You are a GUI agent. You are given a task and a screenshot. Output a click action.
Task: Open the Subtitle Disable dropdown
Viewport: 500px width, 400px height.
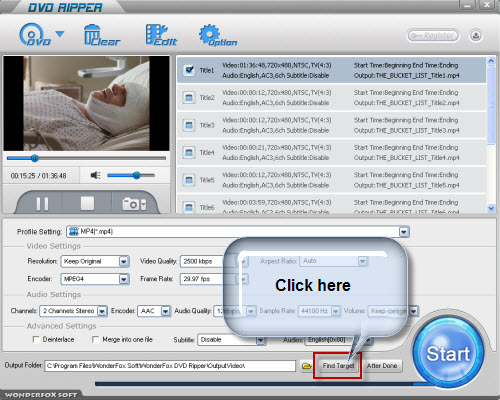click(x=260, y=340)
